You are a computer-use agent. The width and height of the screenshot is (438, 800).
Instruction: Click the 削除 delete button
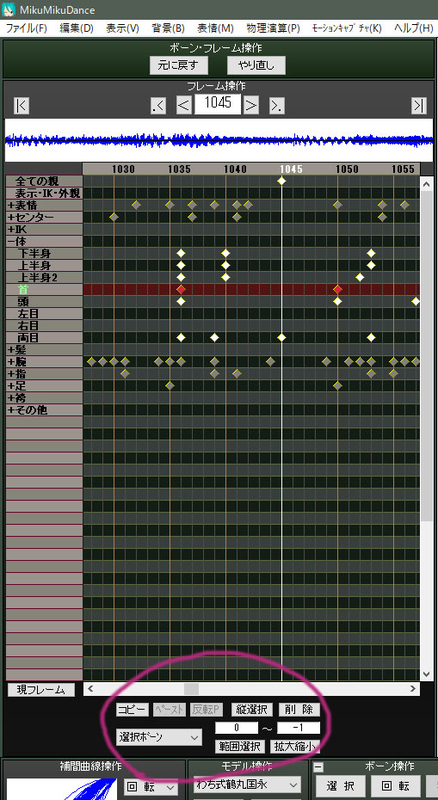point(300,710)
